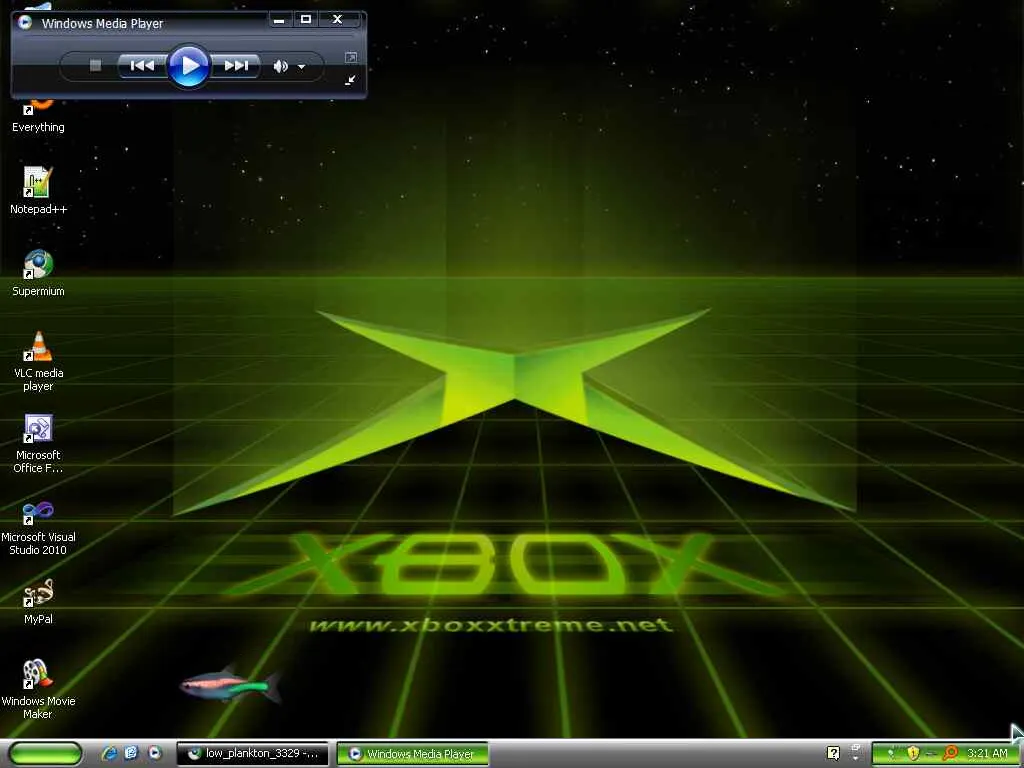The image size is (1024, 768).
Task: Select the Windows Movie Maker desktop icon
Action: (x=38, y=689)
